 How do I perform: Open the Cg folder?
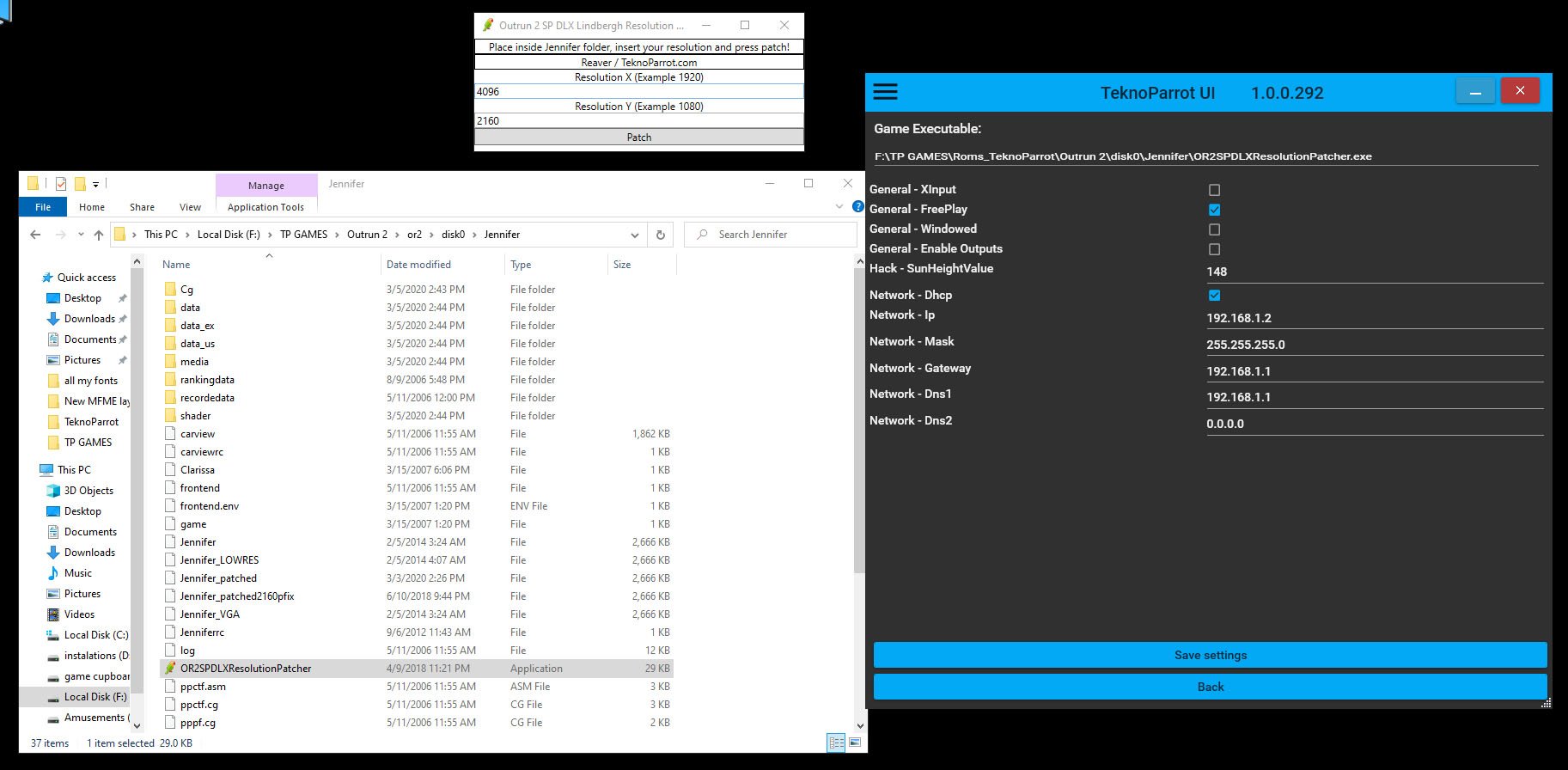click(x=186, y=290)
